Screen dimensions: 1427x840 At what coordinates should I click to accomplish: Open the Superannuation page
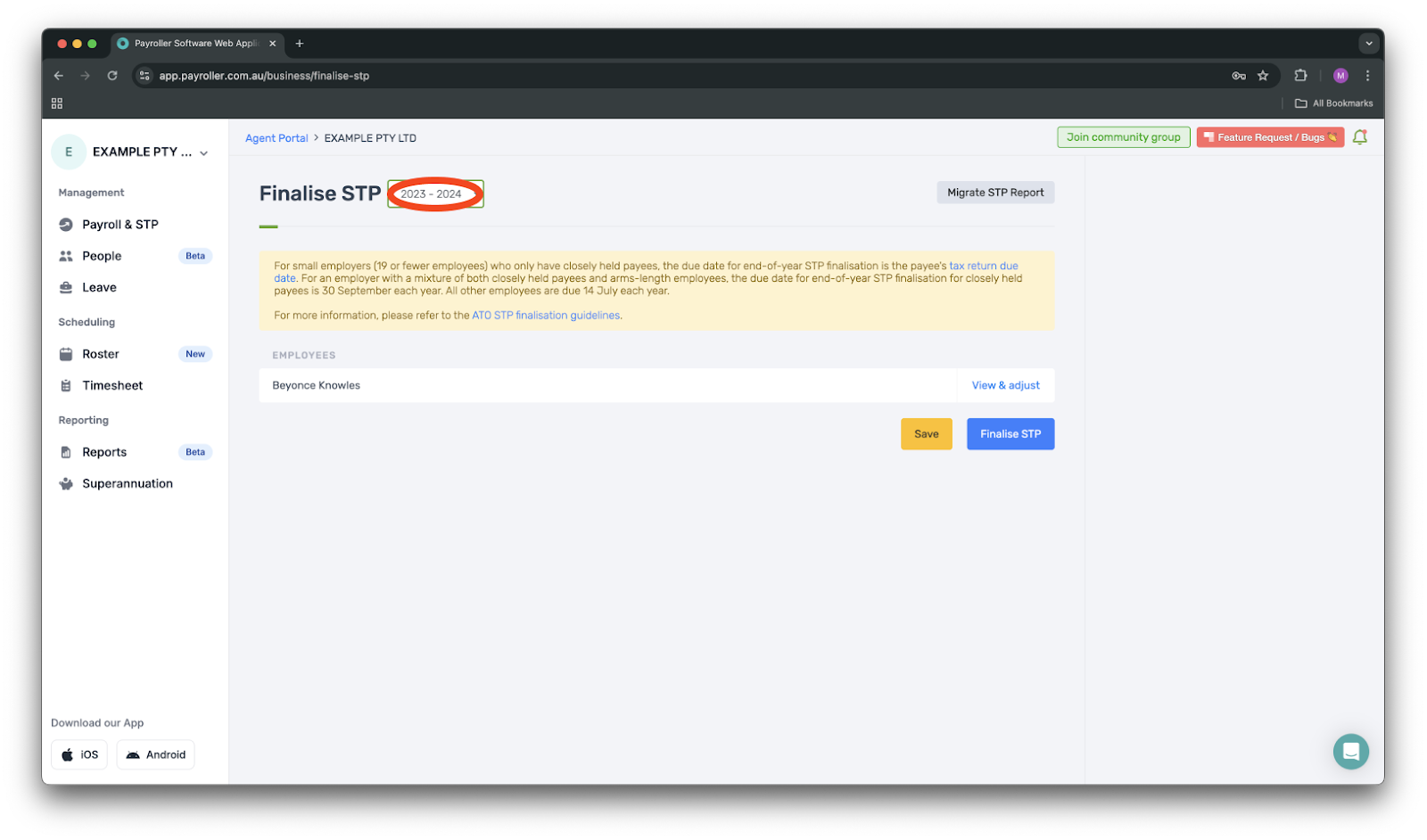point(128,483)
